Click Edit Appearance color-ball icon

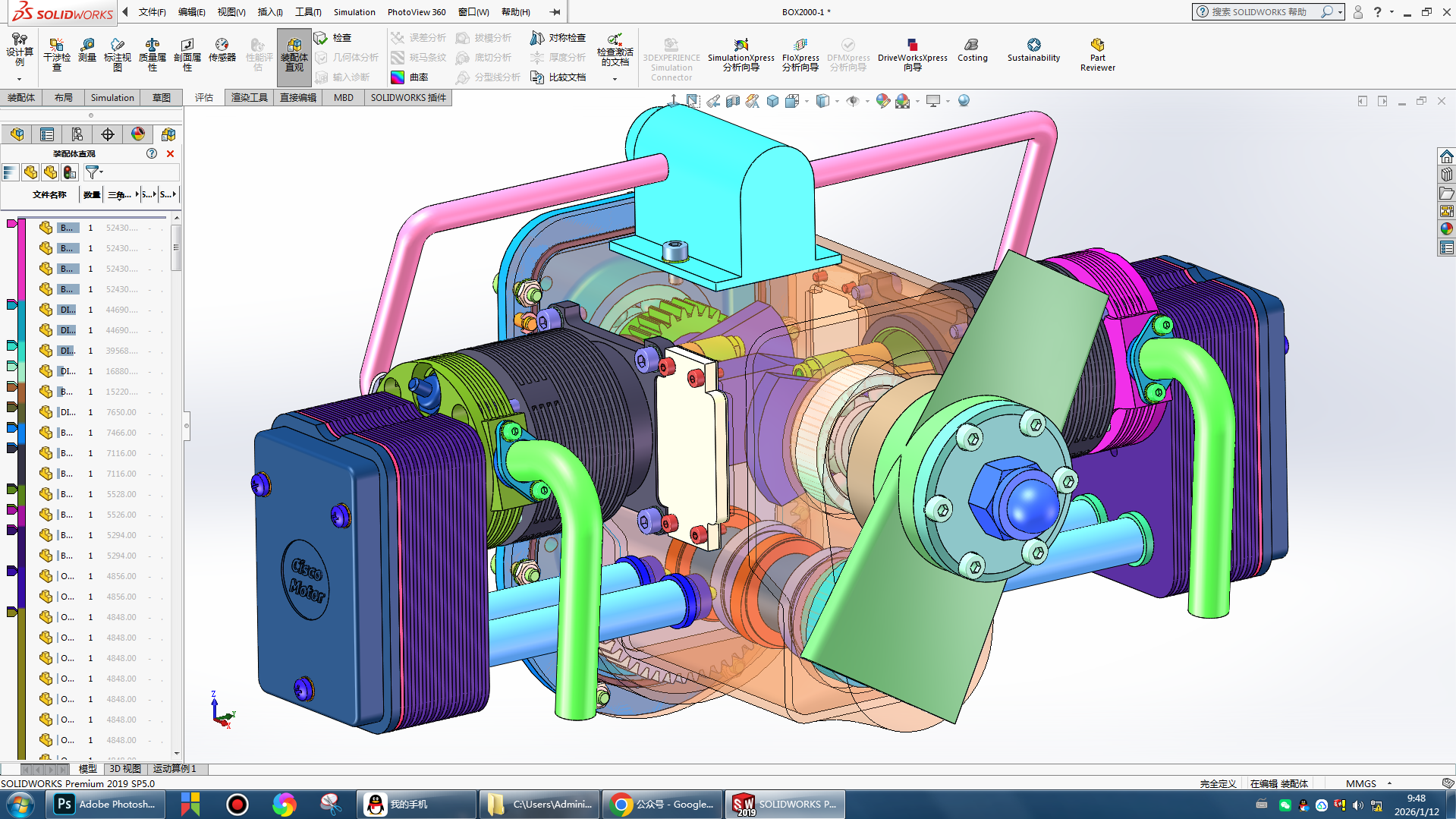[x=882, y=101]
